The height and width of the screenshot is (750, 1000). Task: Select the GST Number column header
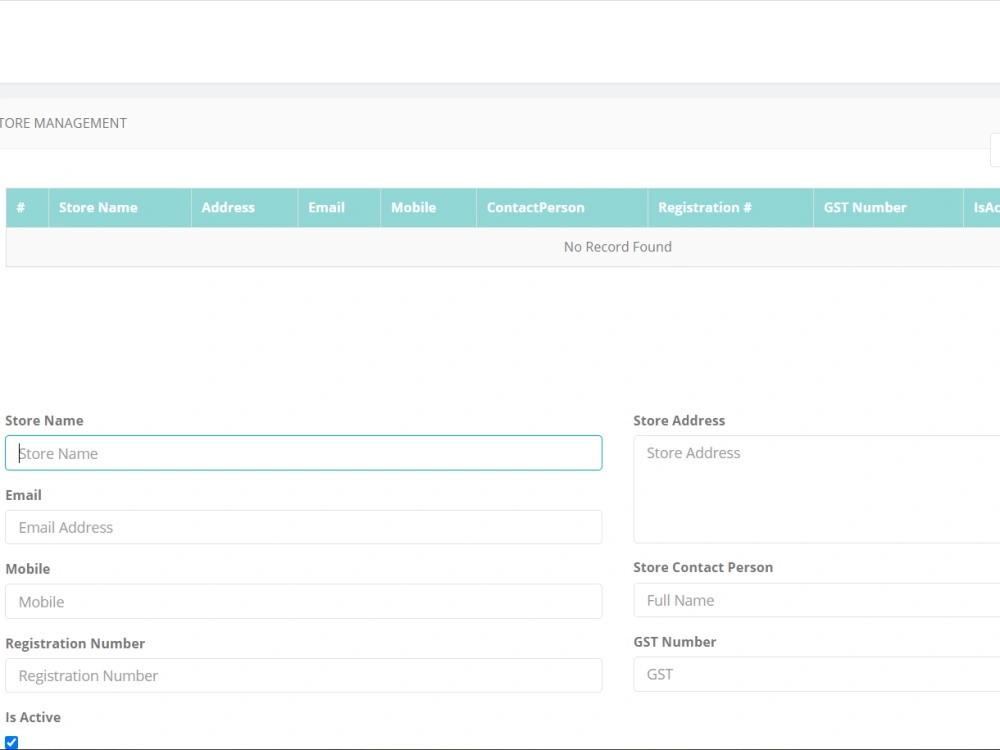pyautogui.click(x=865, y=207)
